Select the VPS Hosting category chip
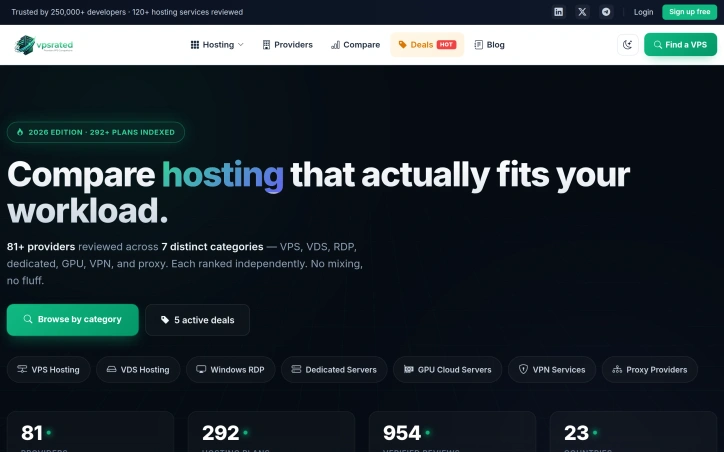 pyautogui.click(x=48, y=369)
